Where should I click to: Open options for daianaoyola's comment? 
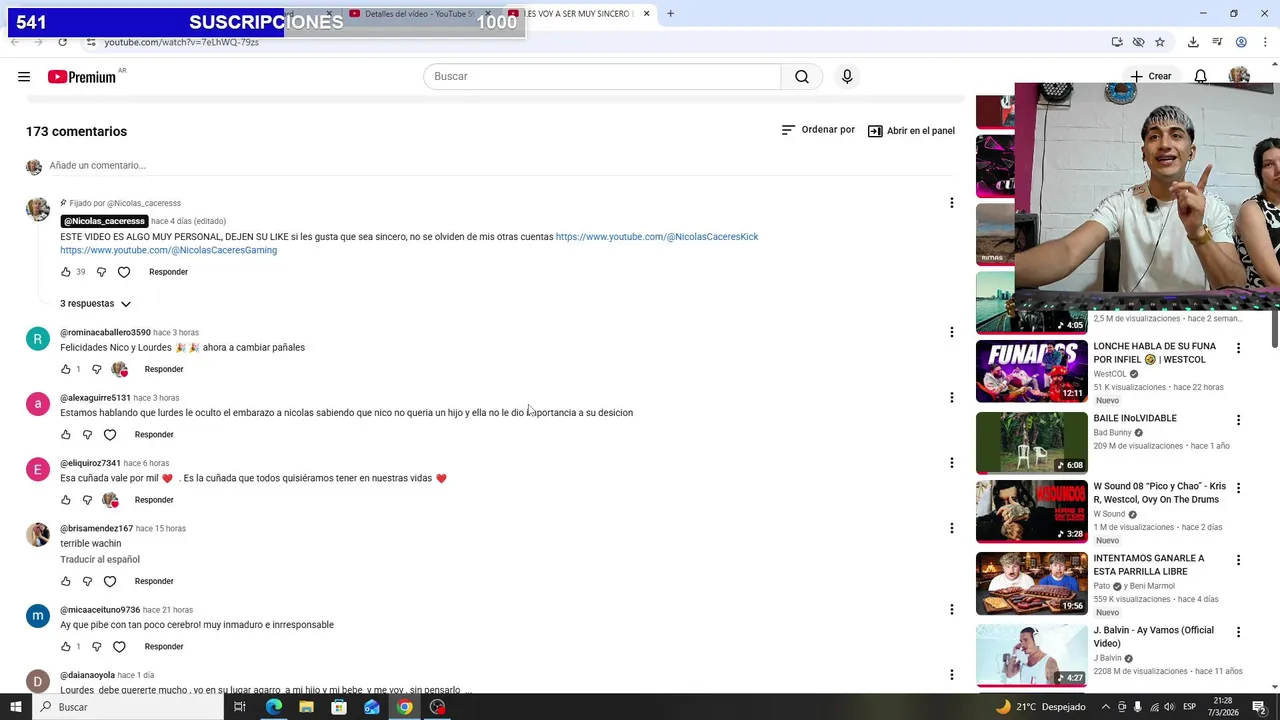[x=951, y=674]
